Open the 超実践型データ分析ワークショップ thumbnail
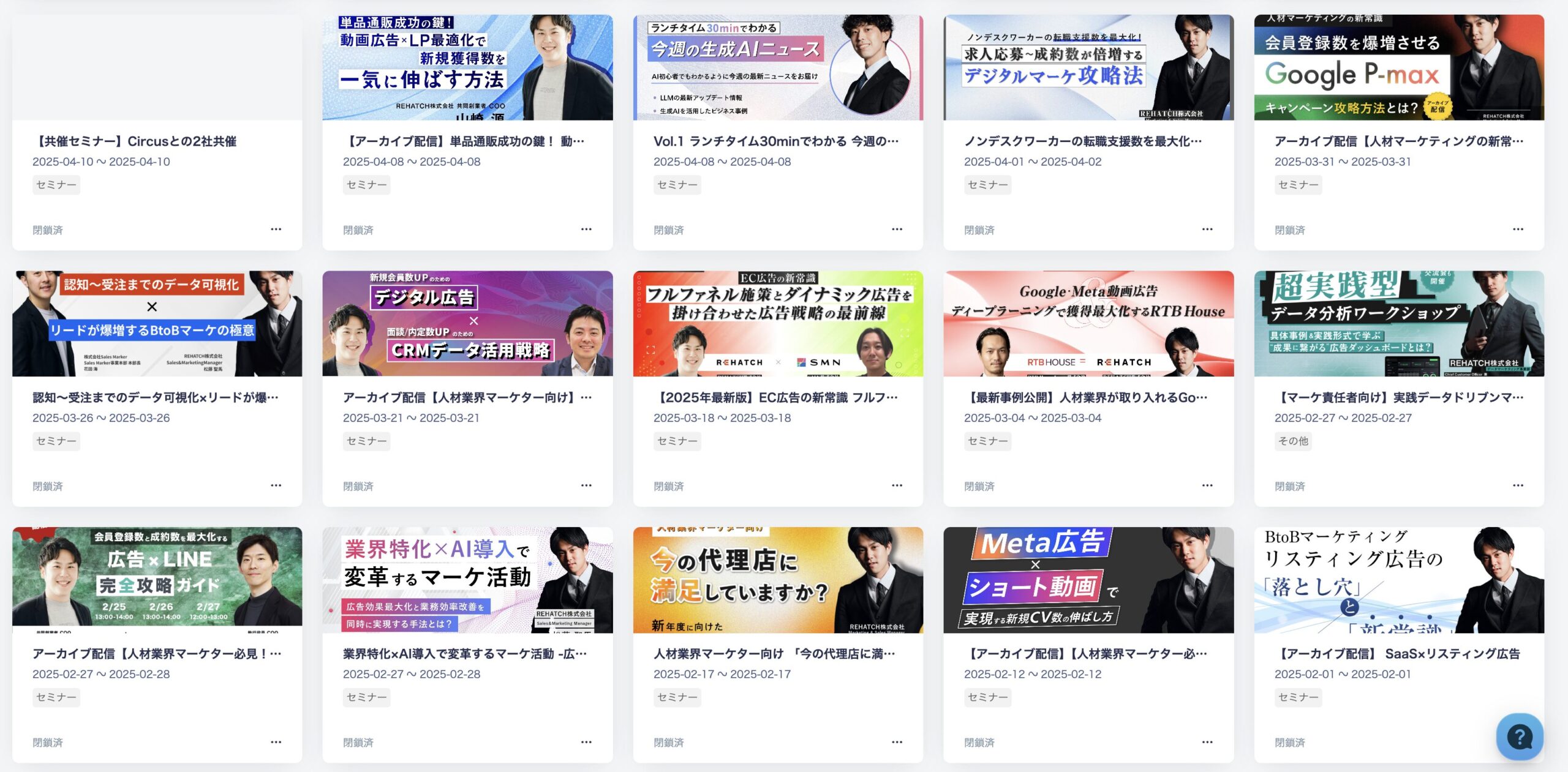The image size is (1568, 772). click(x=1399, y=323)
